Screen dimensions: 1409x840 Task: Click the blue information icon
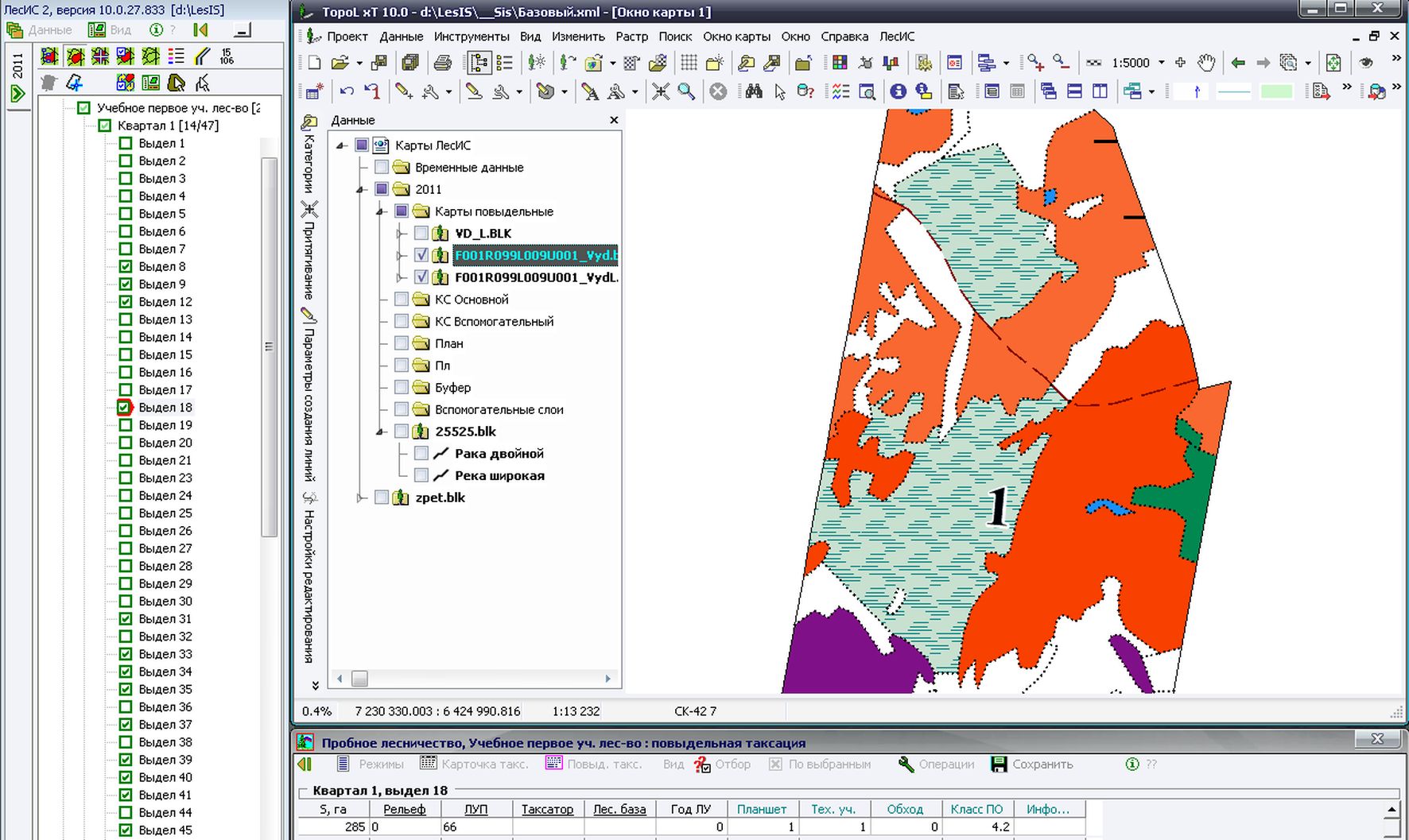[898, 91]
